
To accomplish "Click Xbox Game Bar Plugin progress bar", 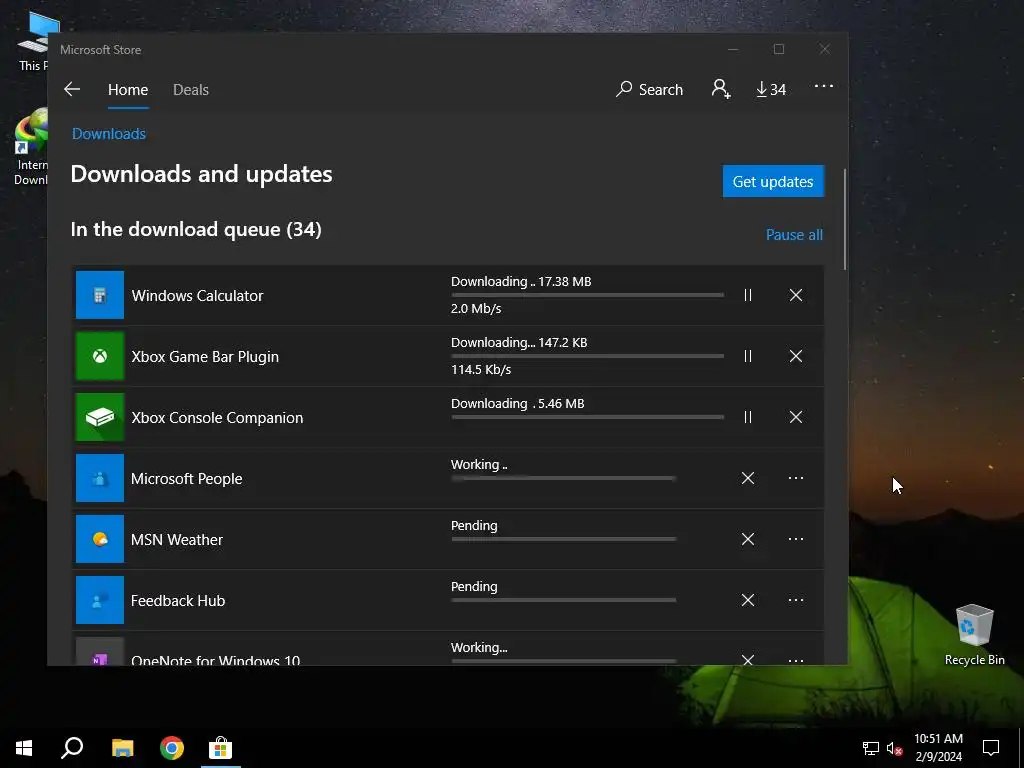I will click(x=587, y=356).
